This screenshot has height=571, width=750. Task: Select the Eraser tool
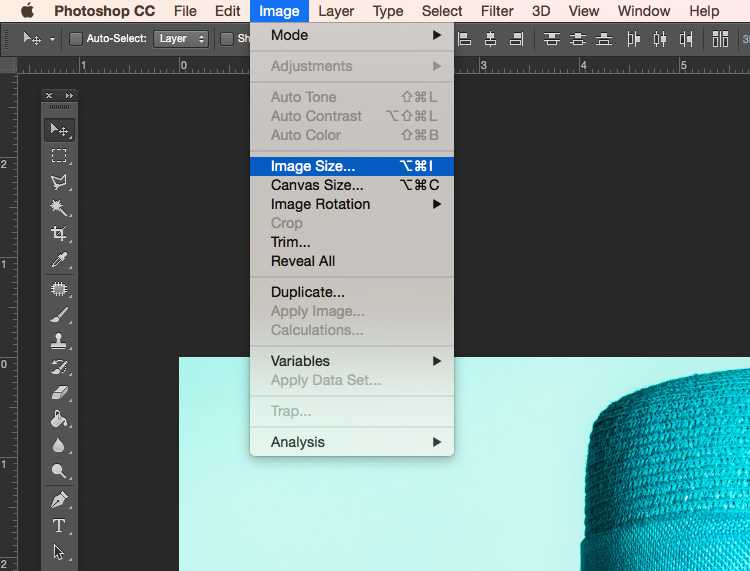pyautogui.click(x=59, y=393)
